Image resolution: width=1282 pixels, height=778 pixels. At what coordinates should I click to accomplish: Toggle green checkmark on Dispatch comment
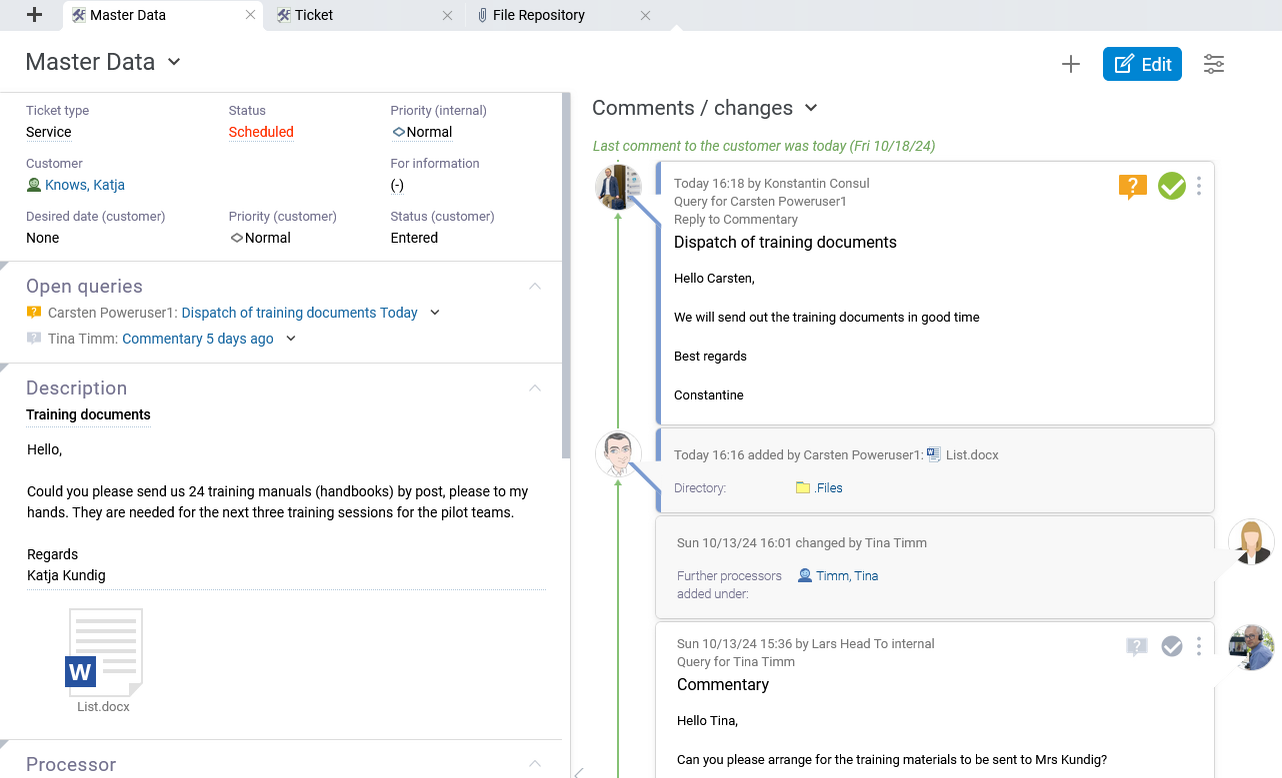click(x=1171, y=186)
